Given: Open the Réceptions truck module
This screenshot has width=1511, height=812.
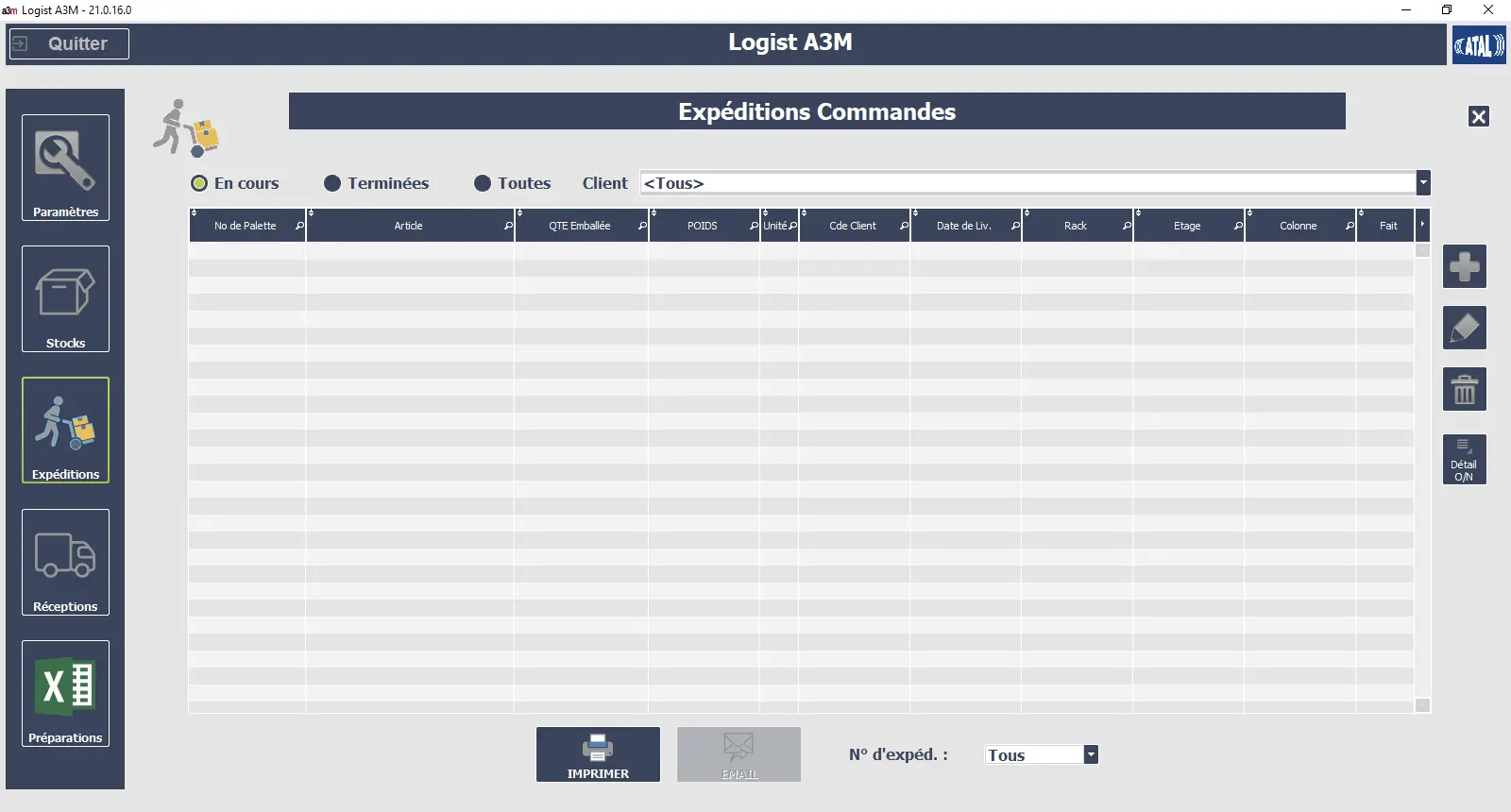Looking at the screenshot, I should (65, 563).
